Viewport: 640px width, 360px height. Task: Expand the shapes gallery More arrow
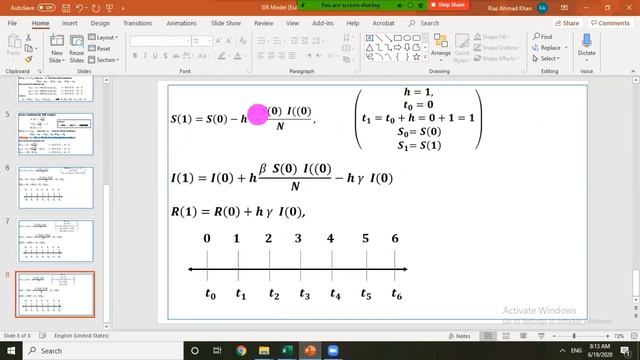pyautogui.click(x=425, y=58)
